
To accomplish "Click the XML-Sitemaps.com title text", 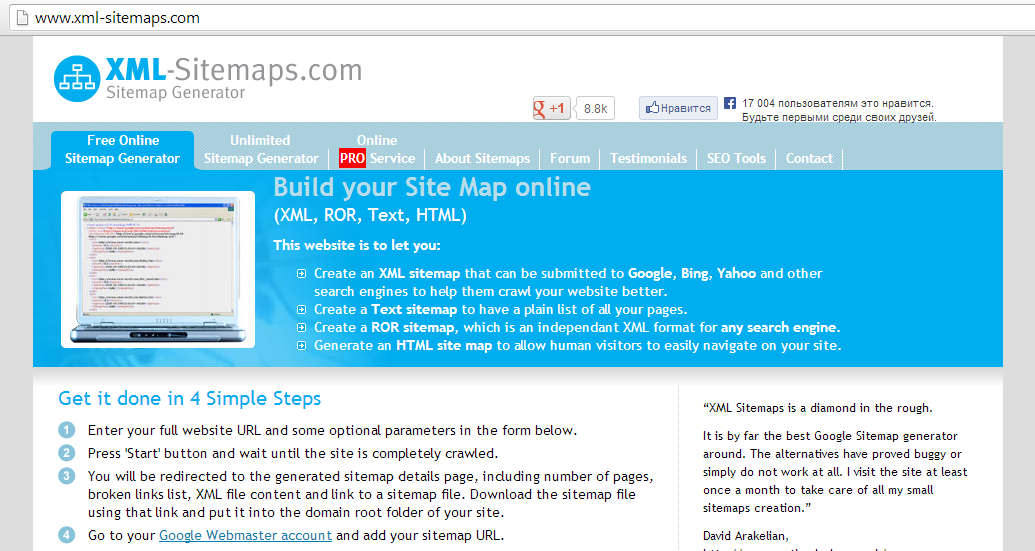I will [234, 70].
